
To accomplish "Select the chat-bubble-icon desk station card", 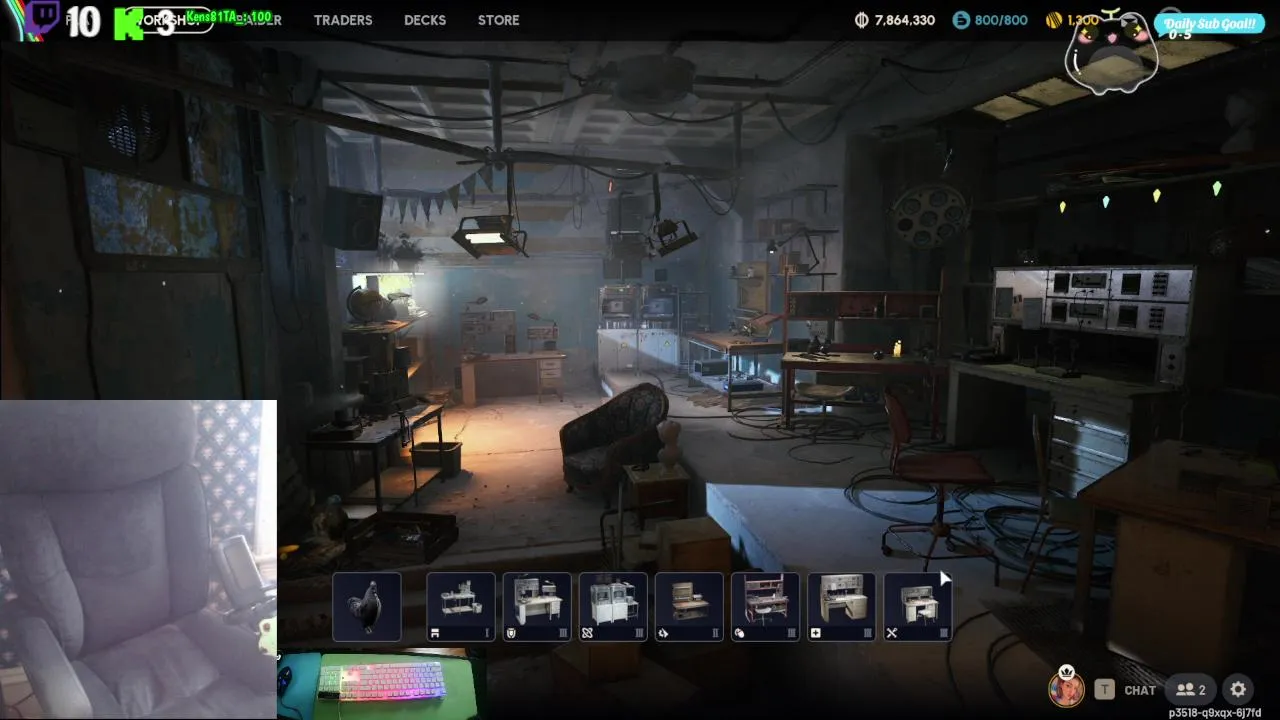I will point(765,607).
